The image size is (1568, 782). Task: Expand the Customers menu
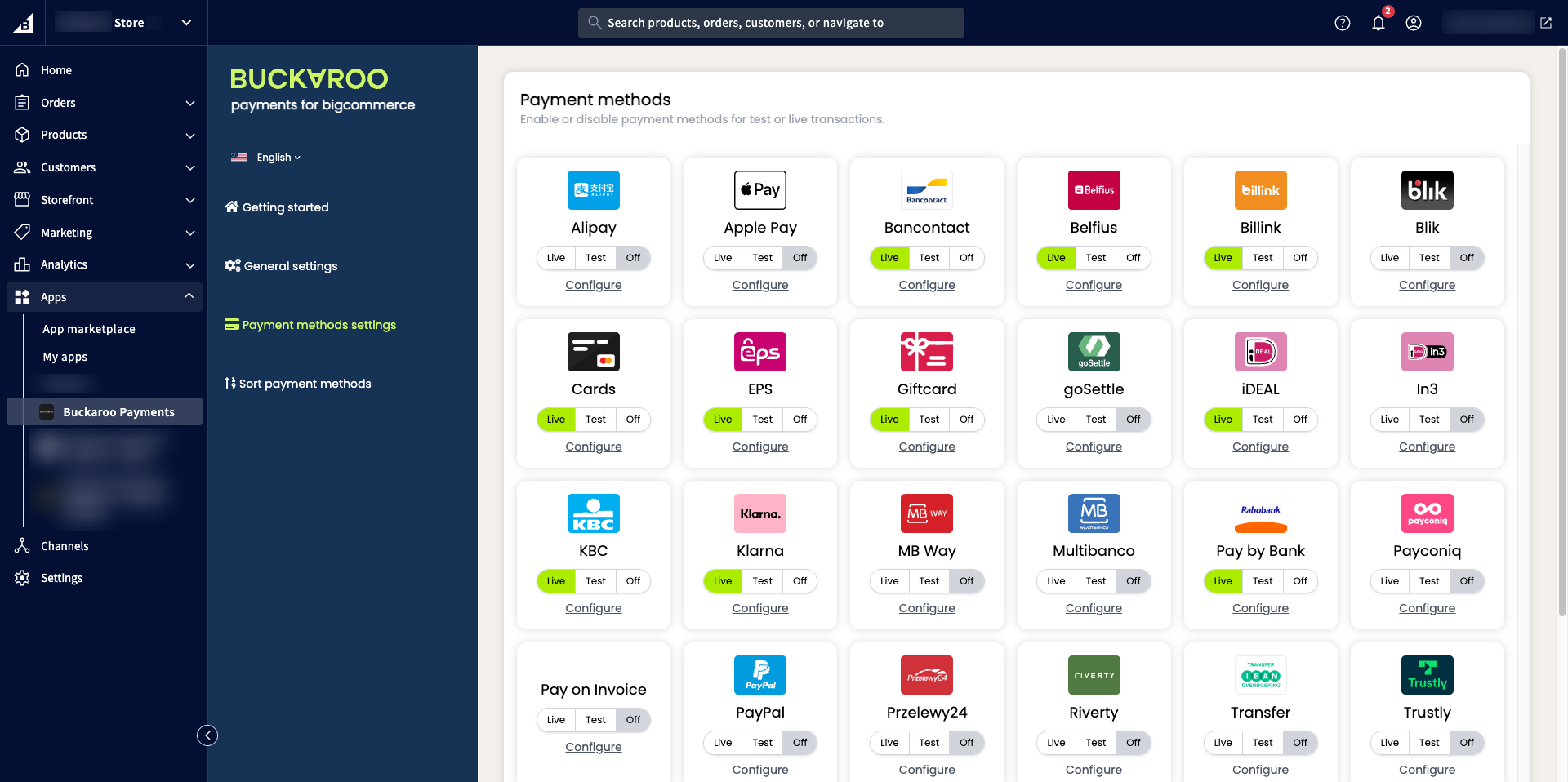(105, 167)
